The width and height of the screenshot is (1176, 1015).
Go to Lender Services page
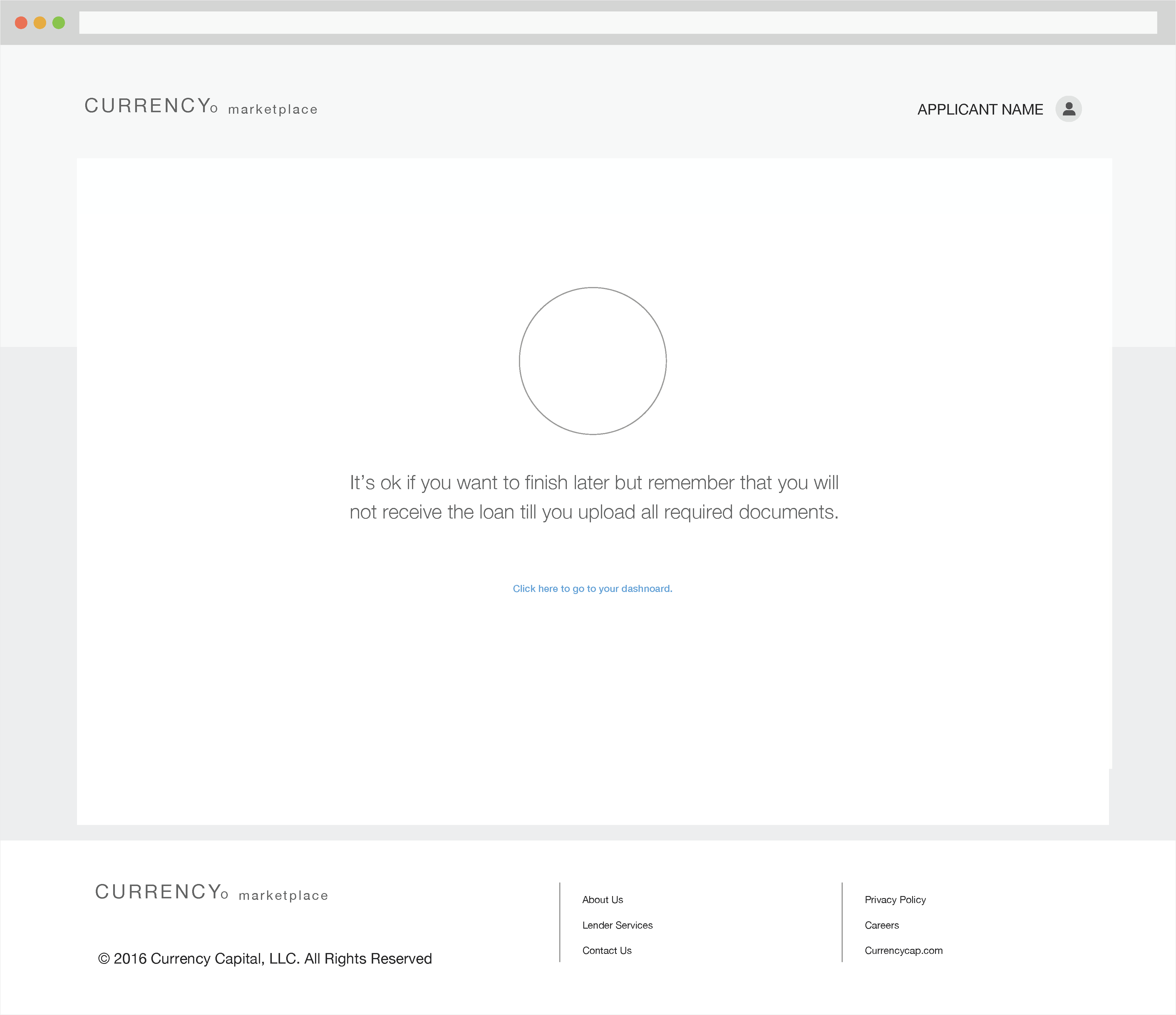(x=617, y=925)
